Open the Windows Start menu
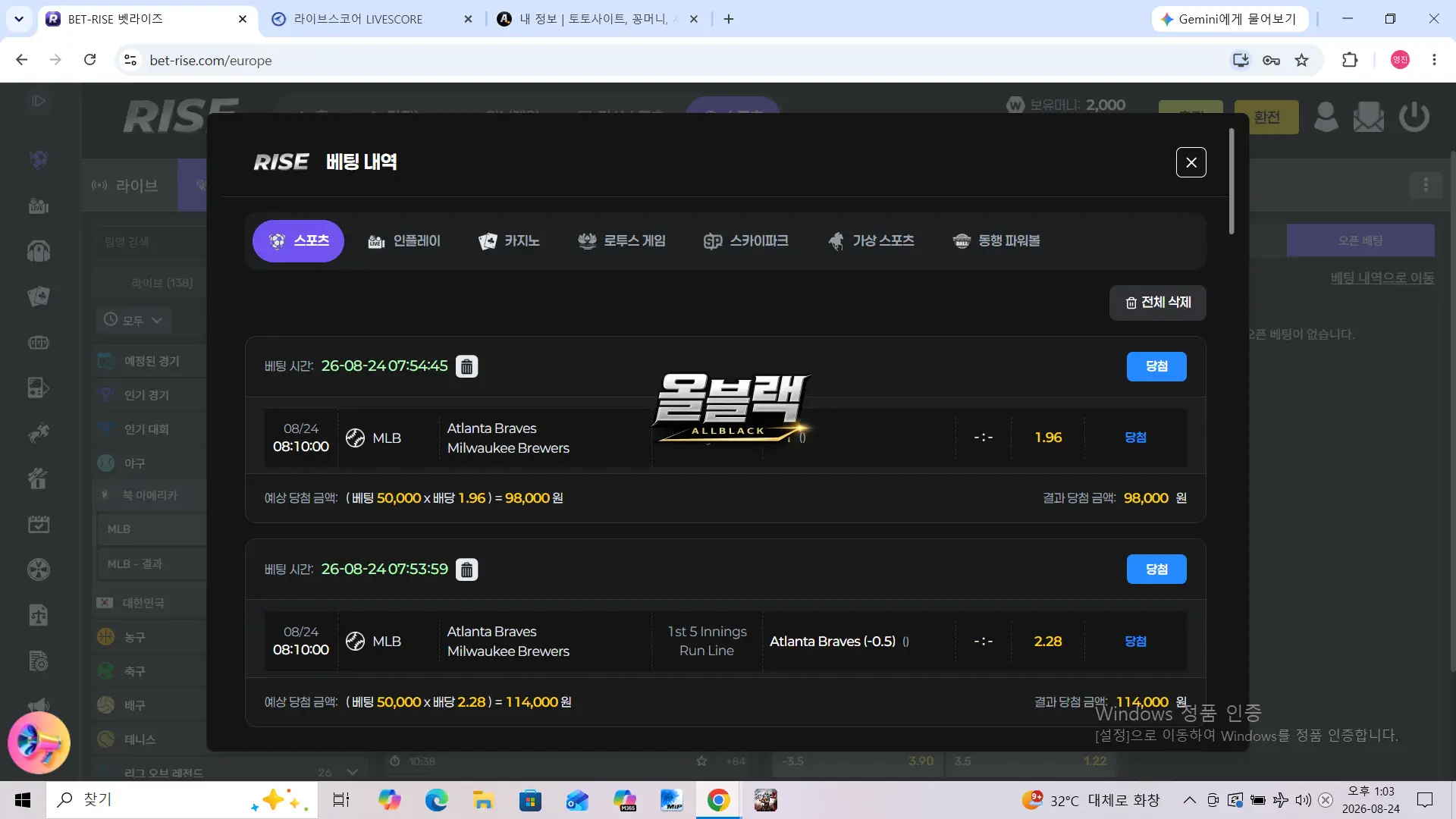1456x819 pixels. click(x=23, y=800)
